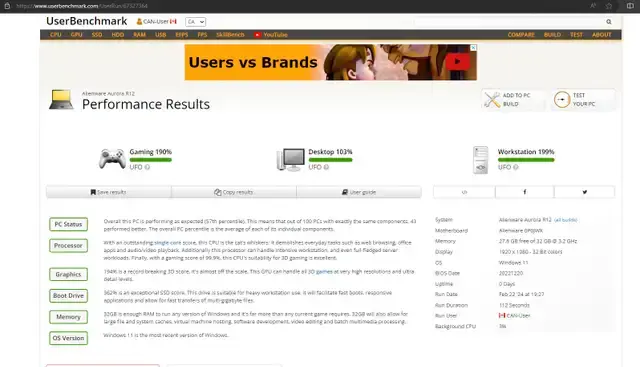Click the Gaming UFO info icon
The width and height of the screenshot is (640, 367).
[147, 167]
